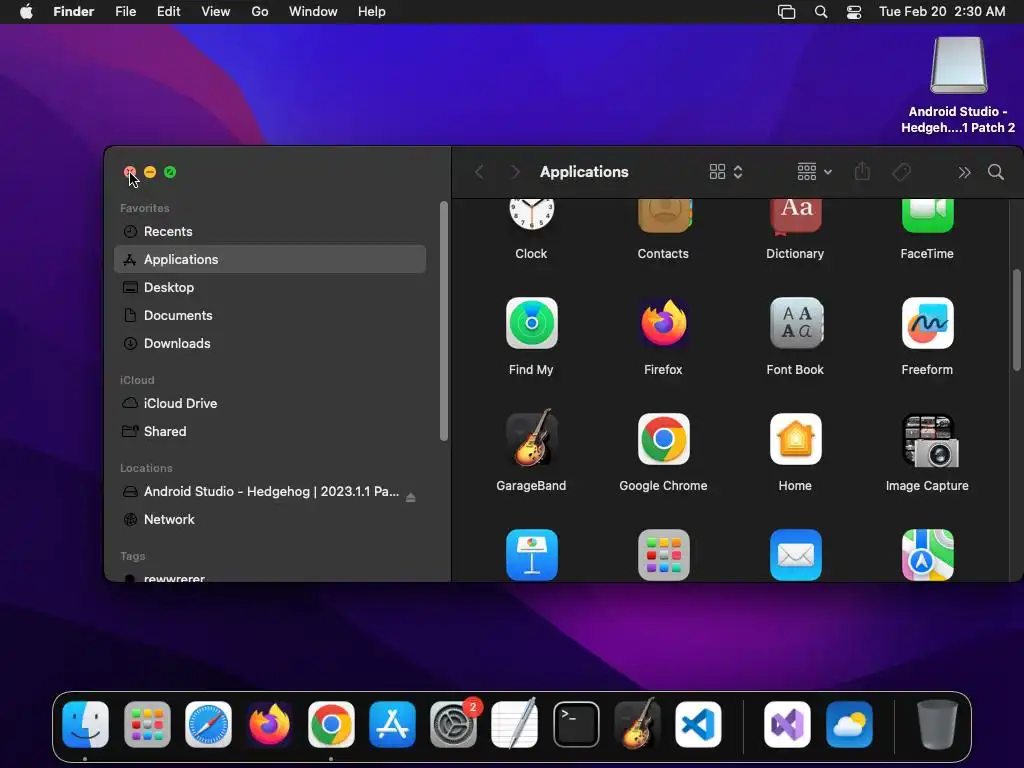The height and width of the screenshot is (768, 1024).
Task: Select the Keynote app icon
Action: click(x=532, y=554)
